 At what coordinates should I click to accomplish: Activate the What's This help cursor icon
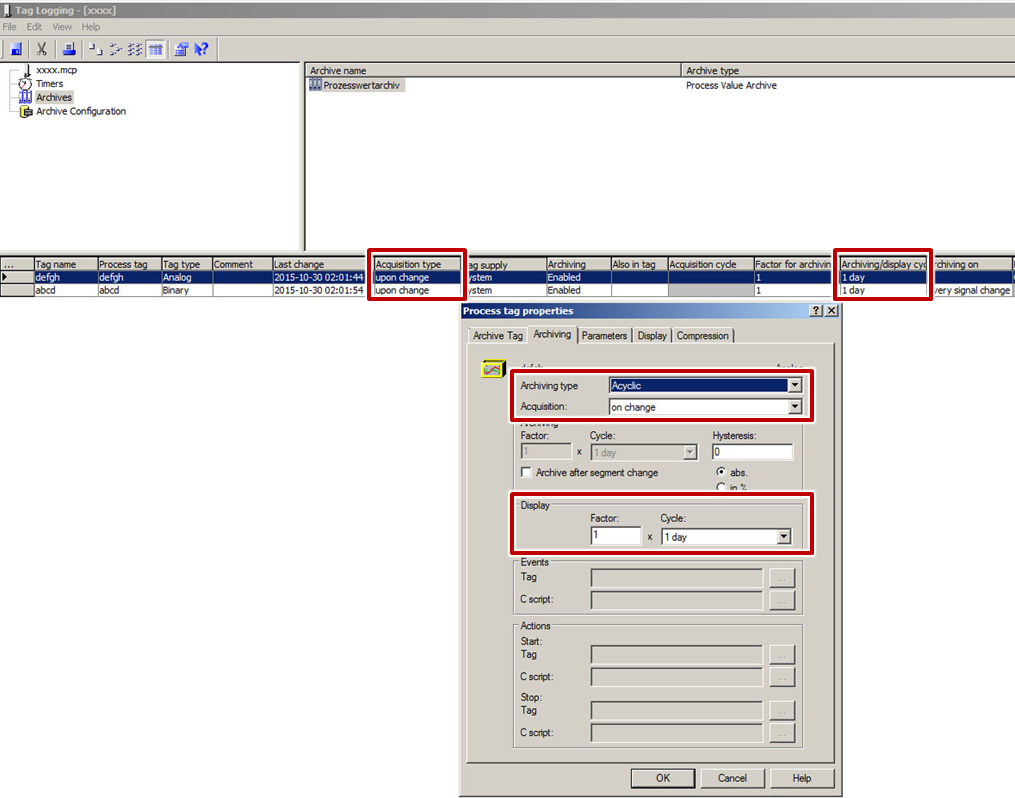(202, 49)
